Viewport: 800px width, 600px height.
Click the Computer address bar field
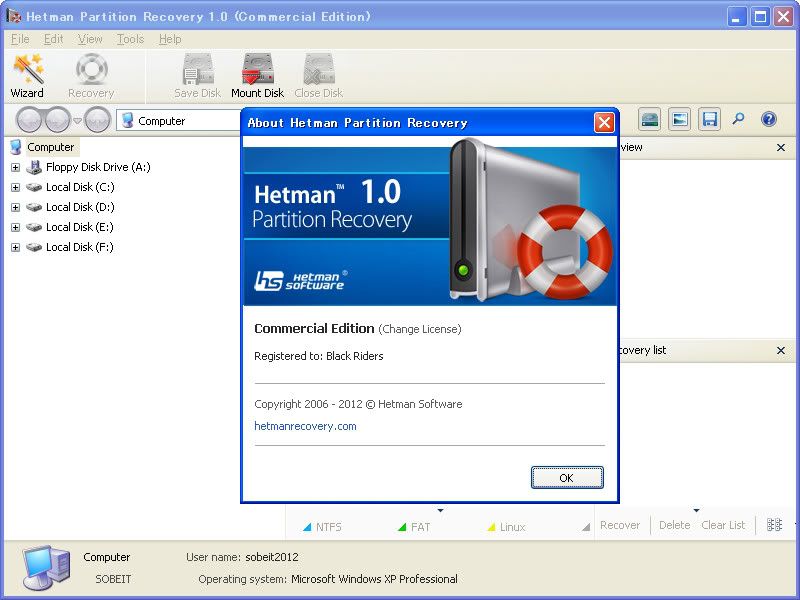point(179,121)
